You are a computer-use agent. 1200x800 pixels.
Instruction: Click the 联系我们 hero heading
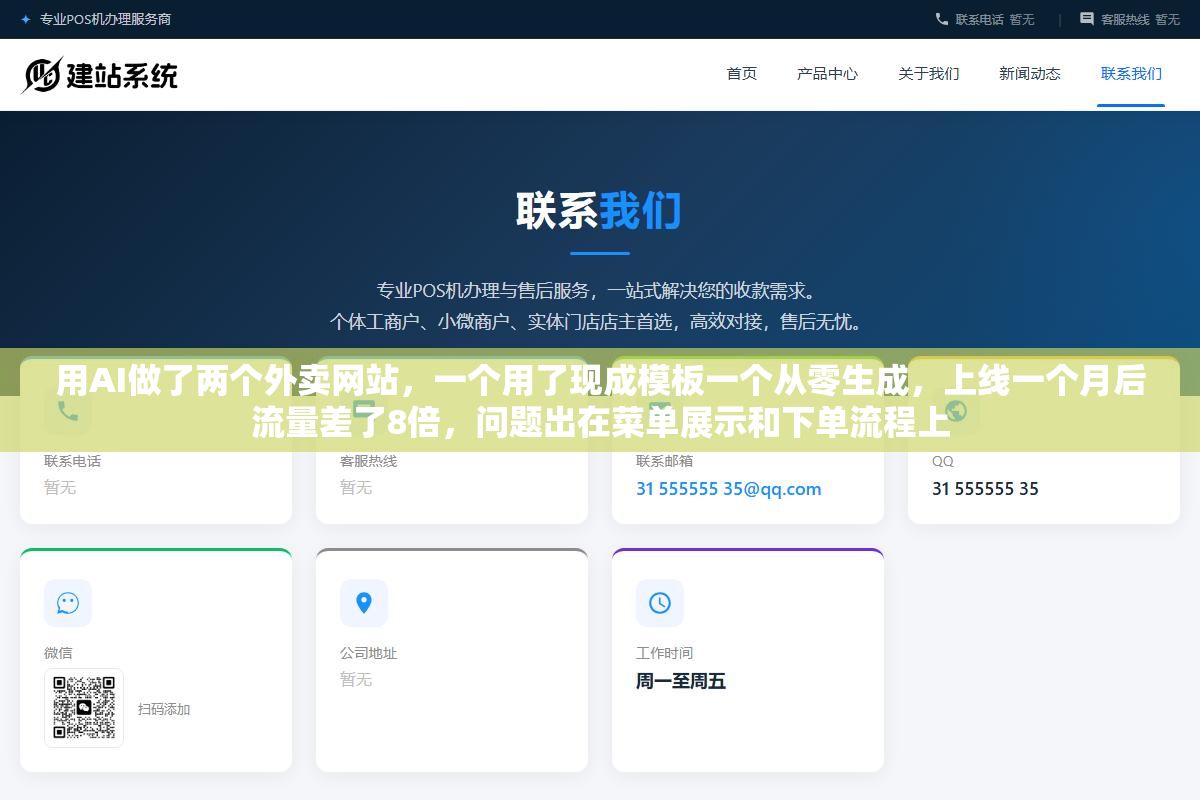(x=599, y=211)
